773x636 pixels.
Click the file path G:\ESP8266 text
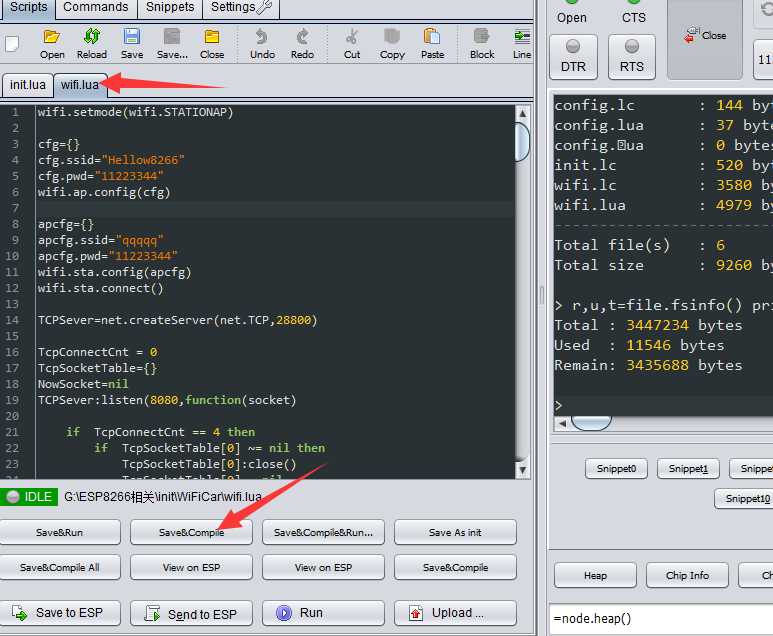click(163, 496)
